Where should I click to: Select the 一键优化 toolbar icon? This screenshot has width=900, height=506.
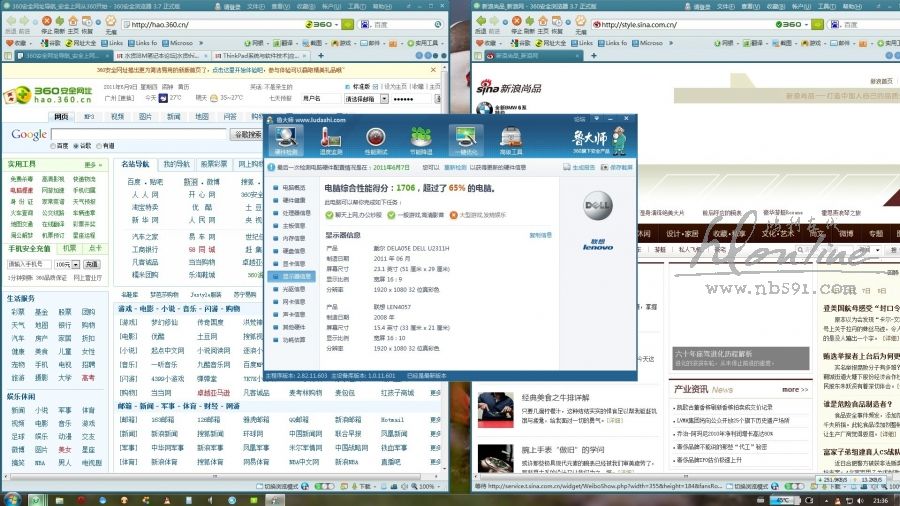pyautogui.click(x=464, y=138)
